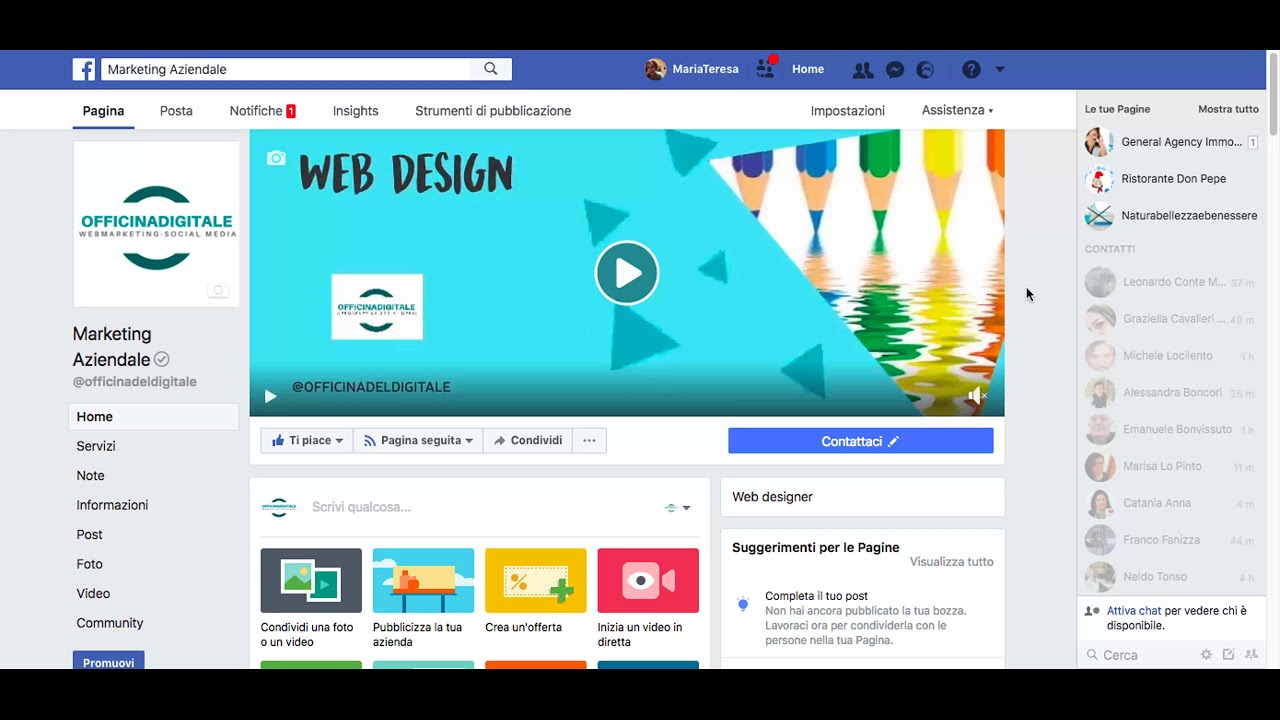Open chat with Michele Lociento
The width and height of the screenshot is (1280, 720).
(x=1171, y=356)
